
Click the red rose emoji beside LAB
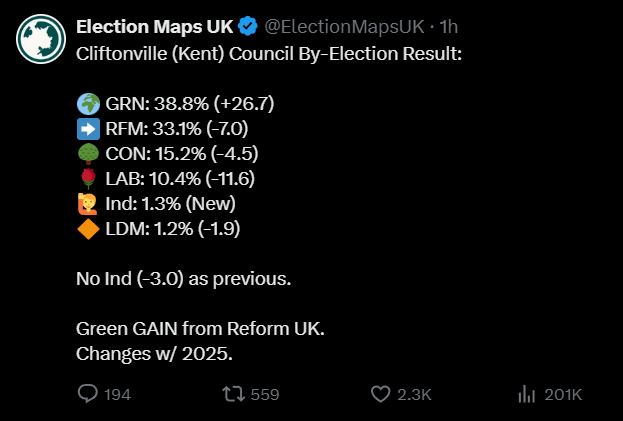tap(86, 178)
